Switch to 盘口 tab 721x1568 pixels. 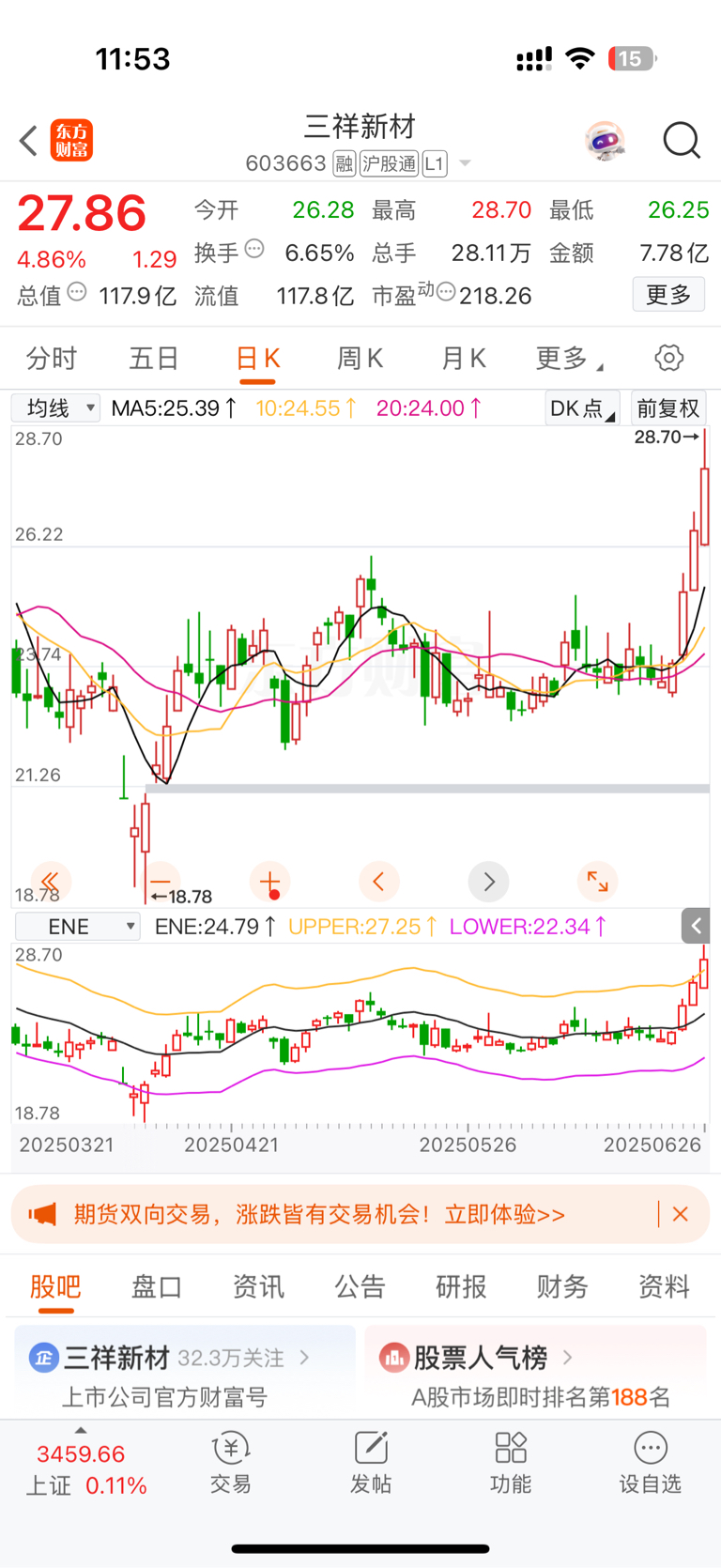pos(157,1286)
